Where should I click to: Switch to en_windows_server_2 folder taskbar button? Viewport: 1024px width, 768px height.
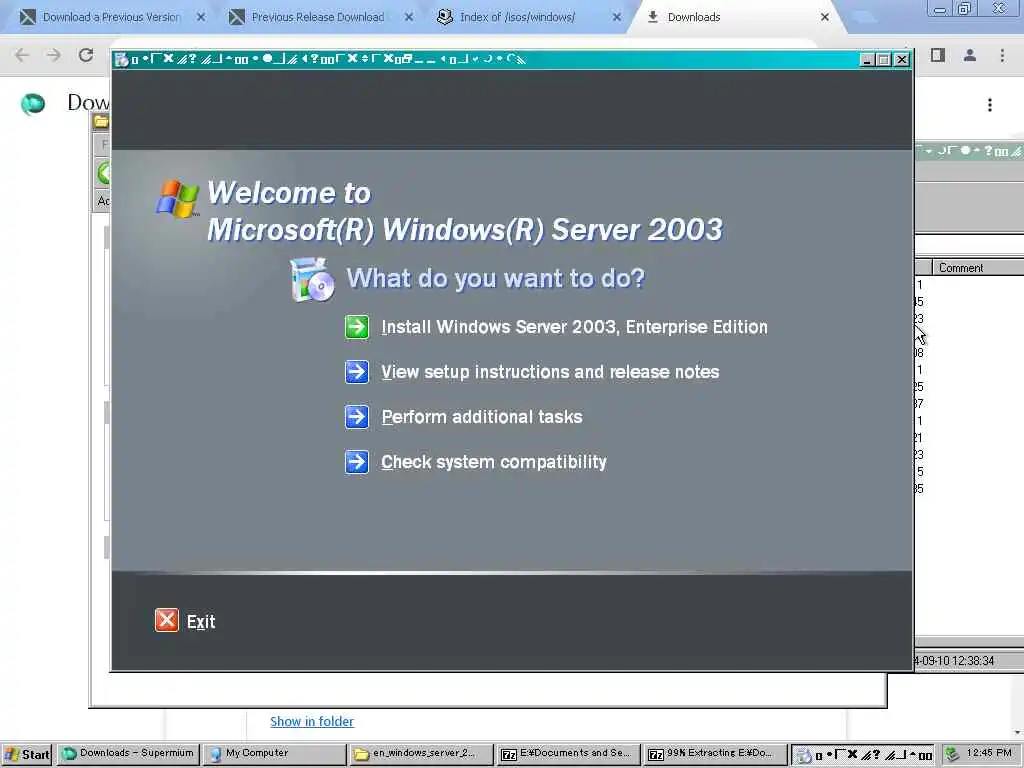tap(421, 754)
